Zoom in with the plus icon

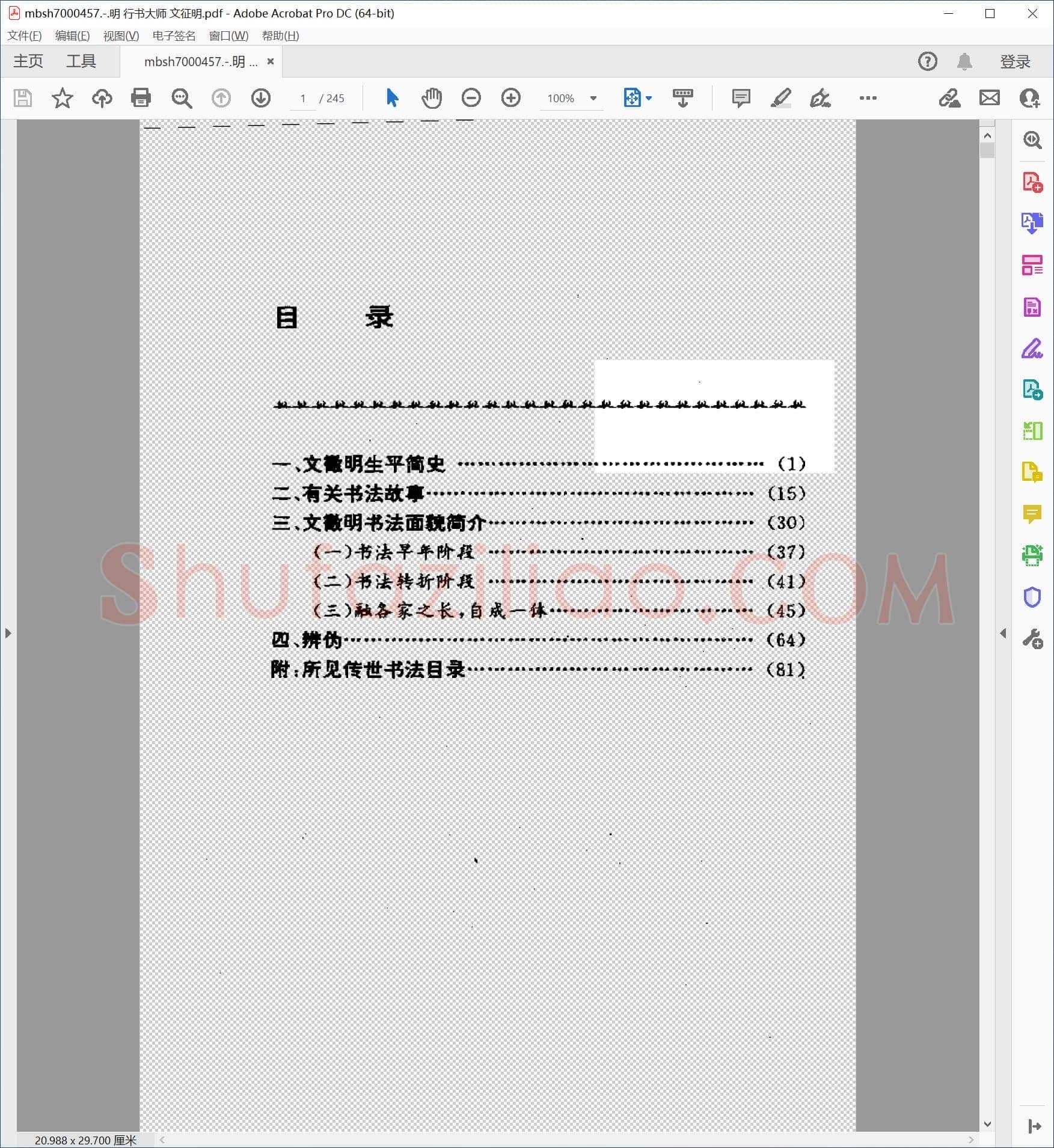pyautogui.click(x=511, y=98)
